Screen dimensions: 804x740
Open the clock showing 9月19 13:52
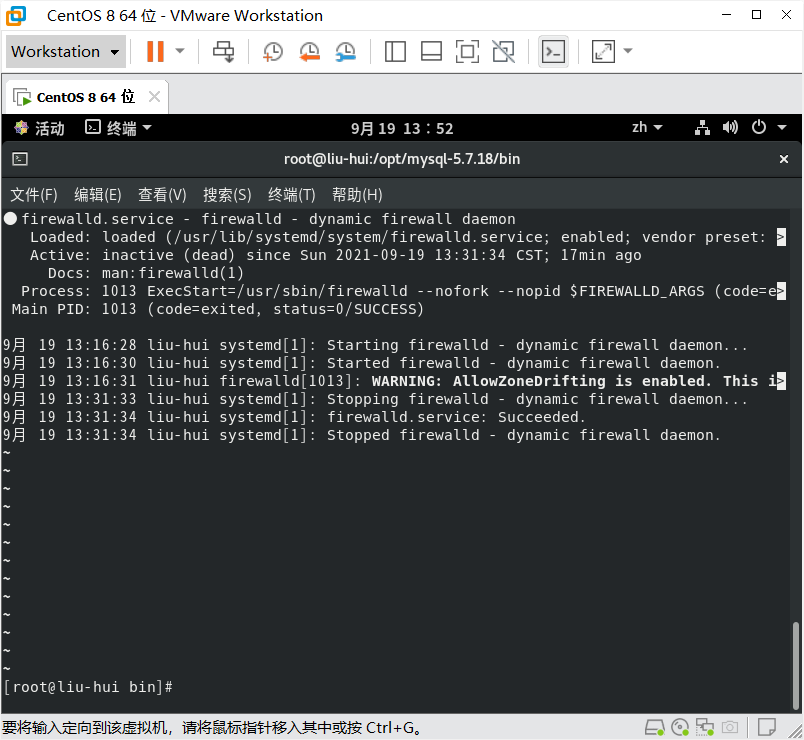[x=402, y=128]
